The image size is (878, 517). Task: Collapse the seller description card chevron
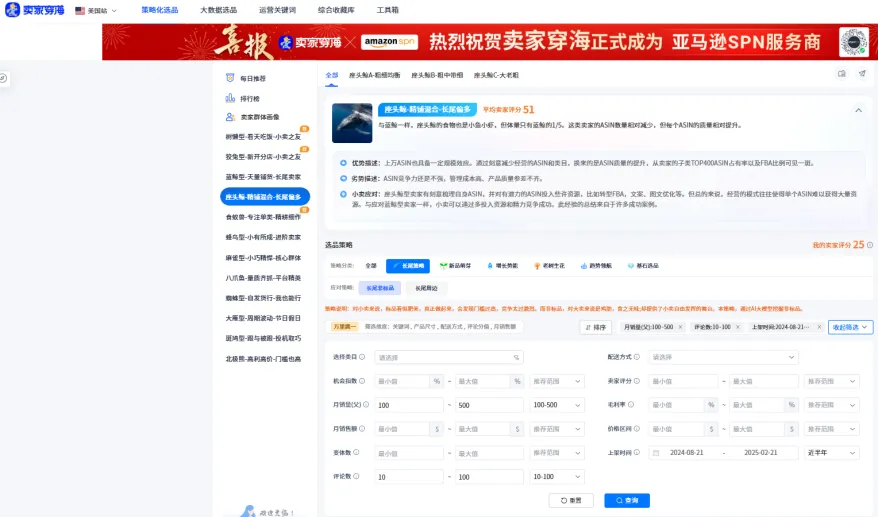pyautogui.click(x=858, y=110)
